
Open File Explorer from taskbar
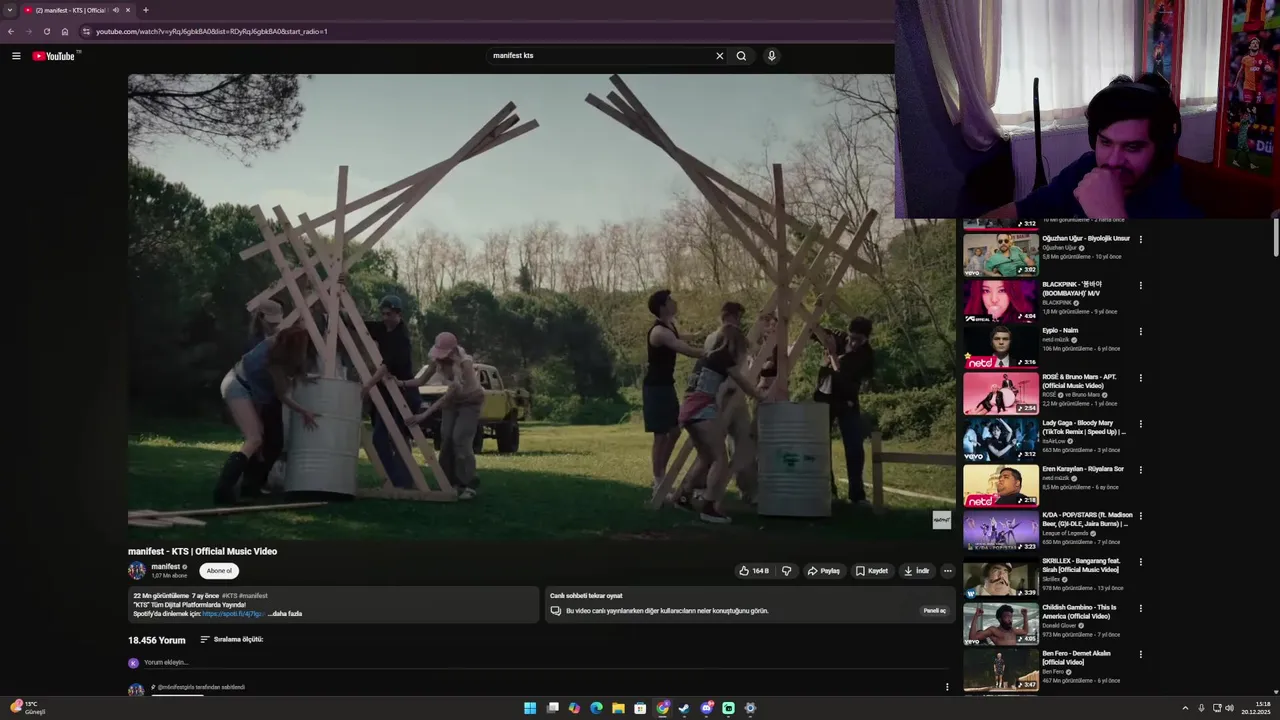tap(618, 708)
